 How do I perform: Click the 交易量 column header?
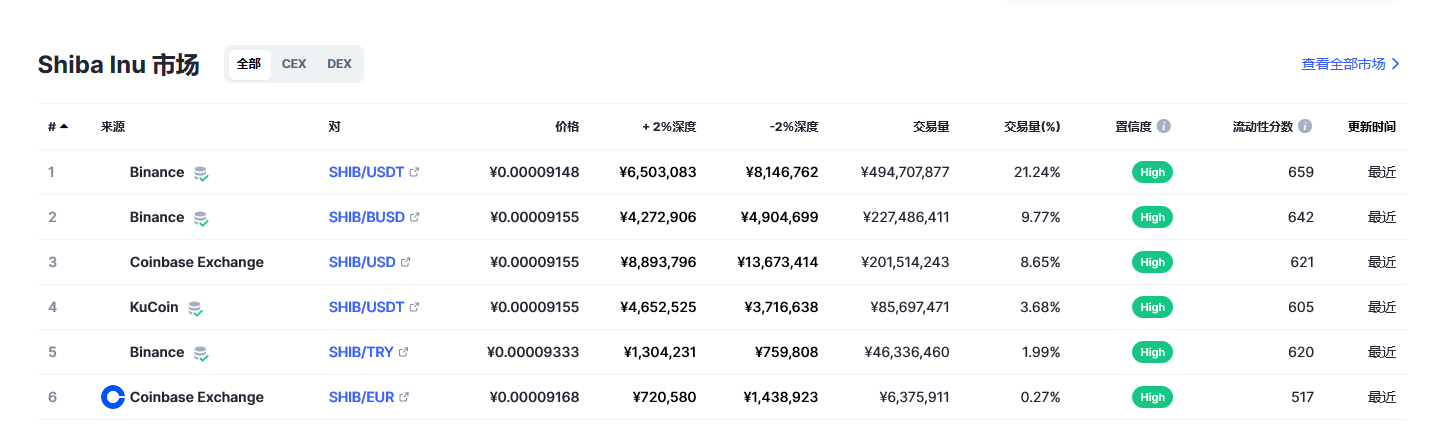tap(931, 127)
